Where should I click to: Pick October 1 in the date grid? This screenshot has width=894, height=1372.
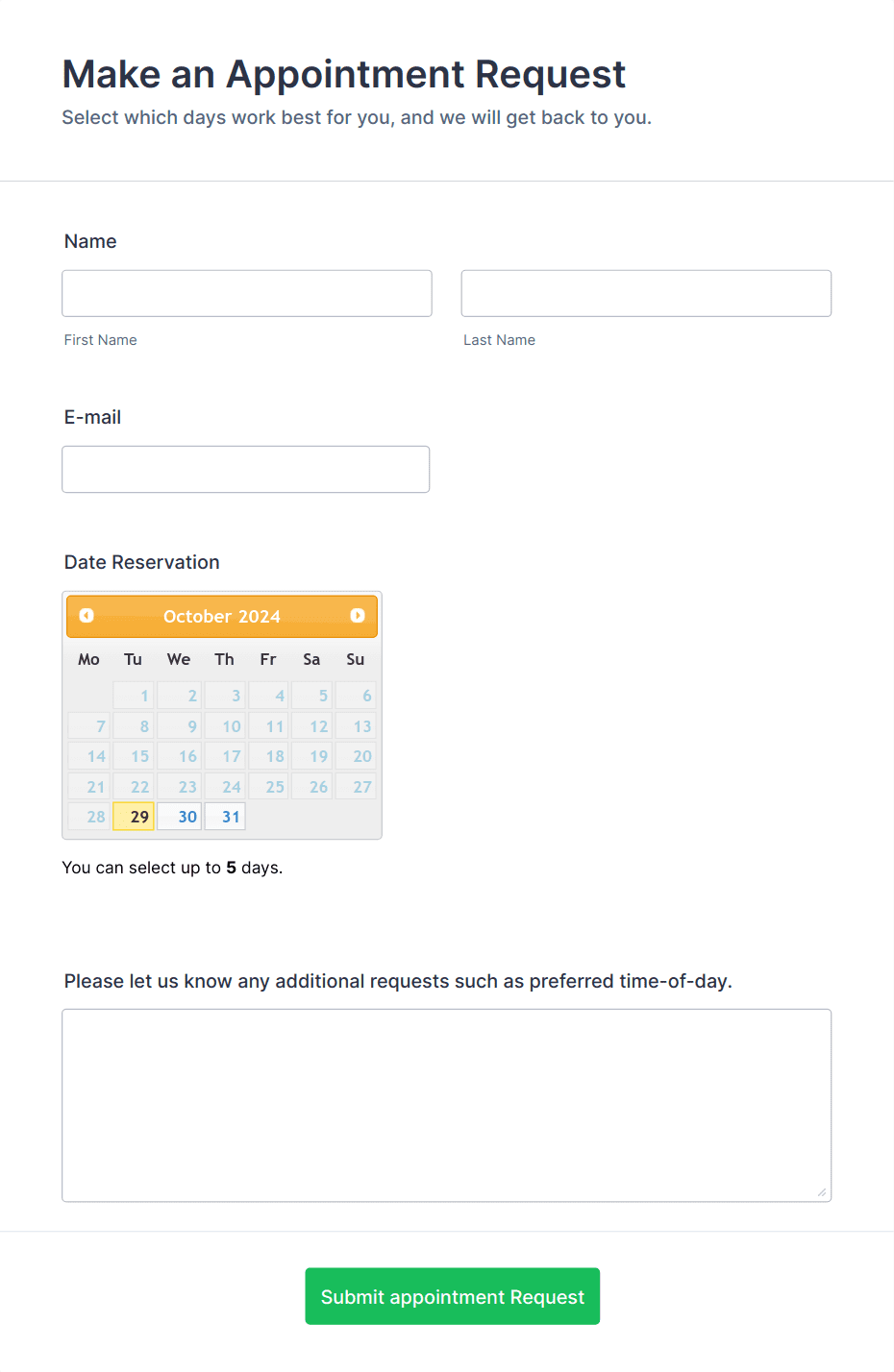(x=134, y=695)
